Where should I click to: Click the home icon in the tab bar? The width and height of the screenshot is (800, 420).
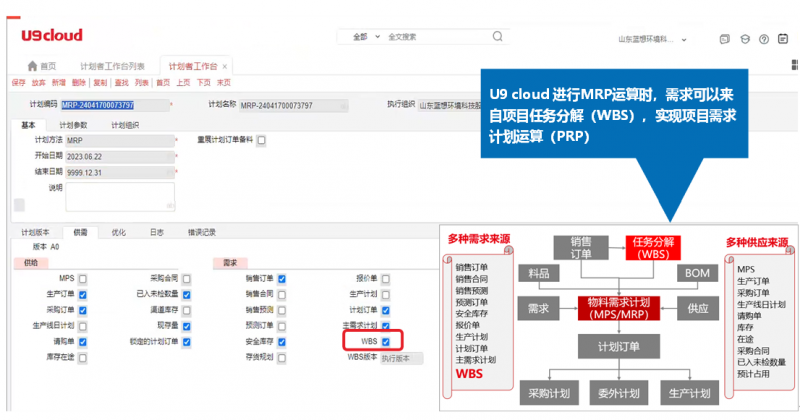click(33, 66)
